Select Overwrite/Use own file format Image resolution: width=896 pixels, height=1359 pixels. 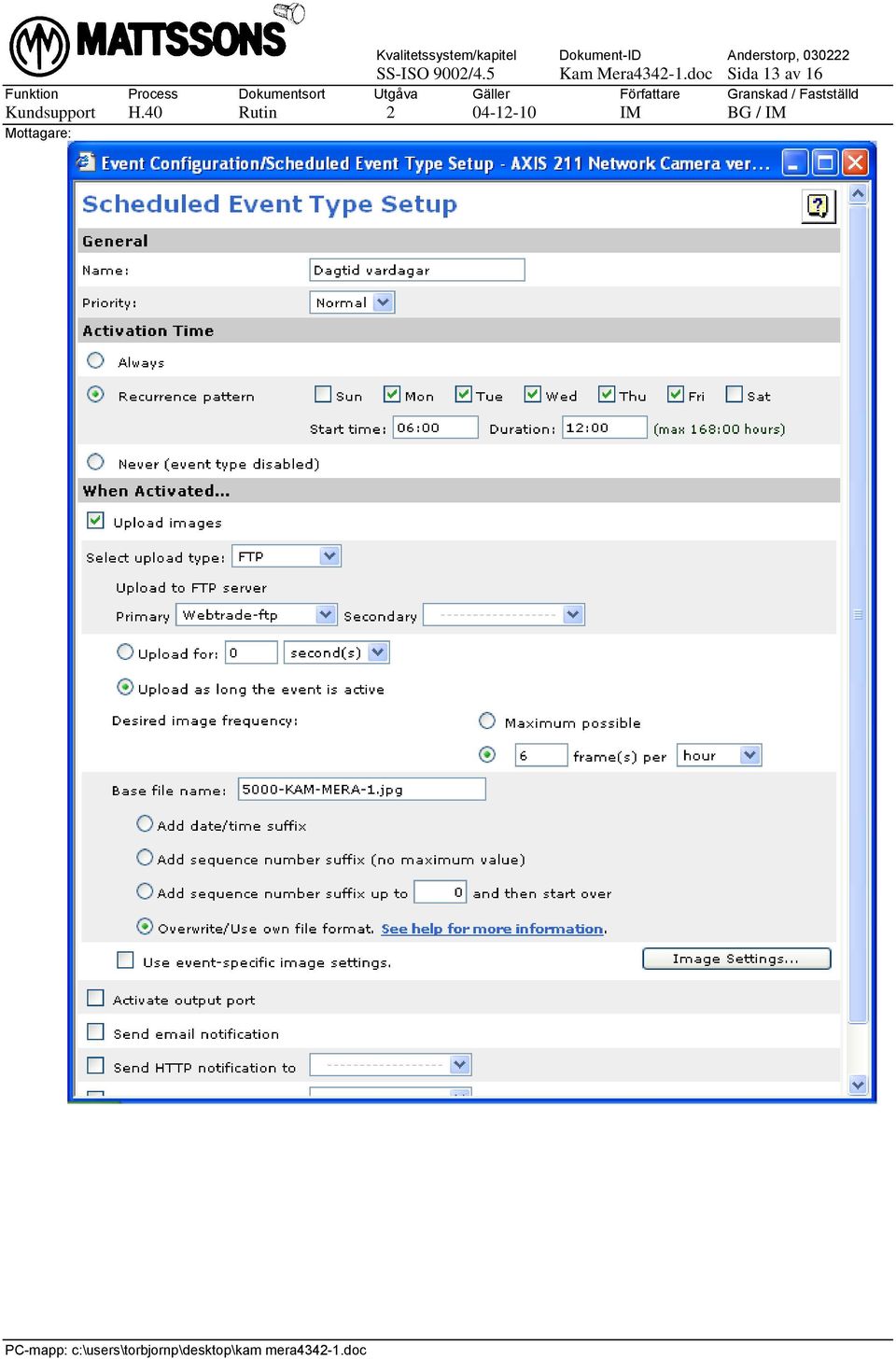pos(145,926)
